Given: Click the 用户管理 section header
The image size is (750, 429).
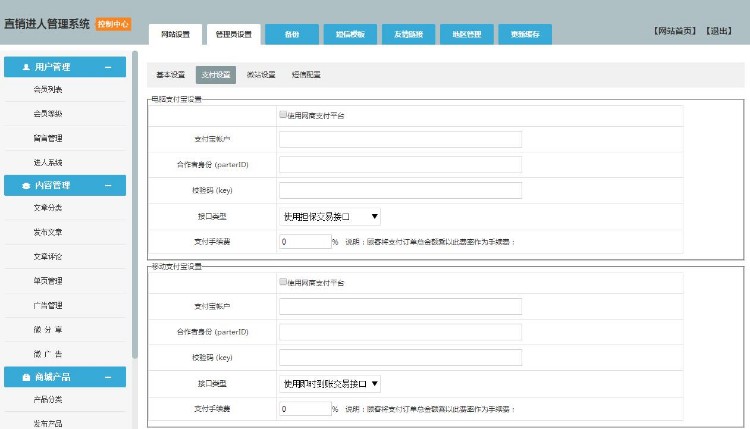Looking at the screenshot, I should 65,67.
